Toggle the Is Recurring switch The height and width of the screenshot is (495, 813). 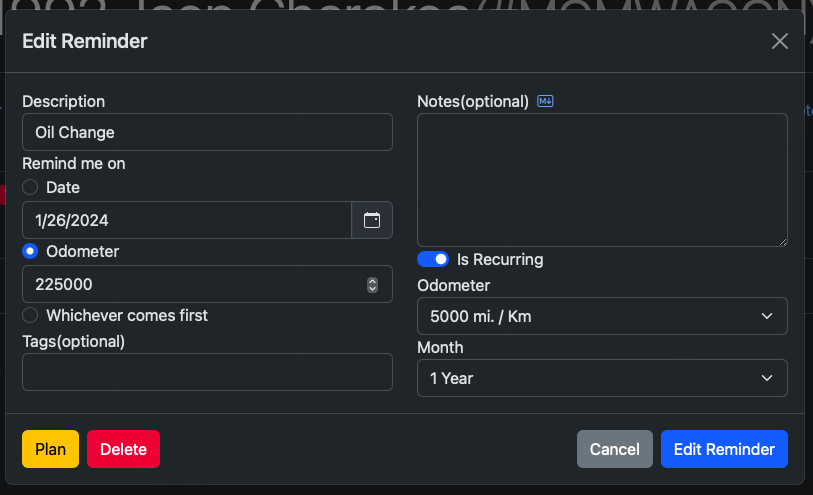(x=433, y=259)
